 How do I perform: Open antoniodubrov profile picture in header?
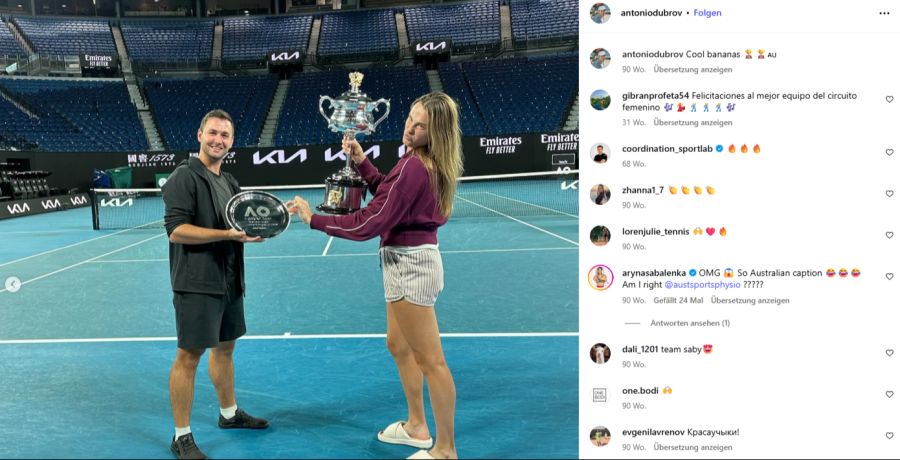[x=600, y=13]
